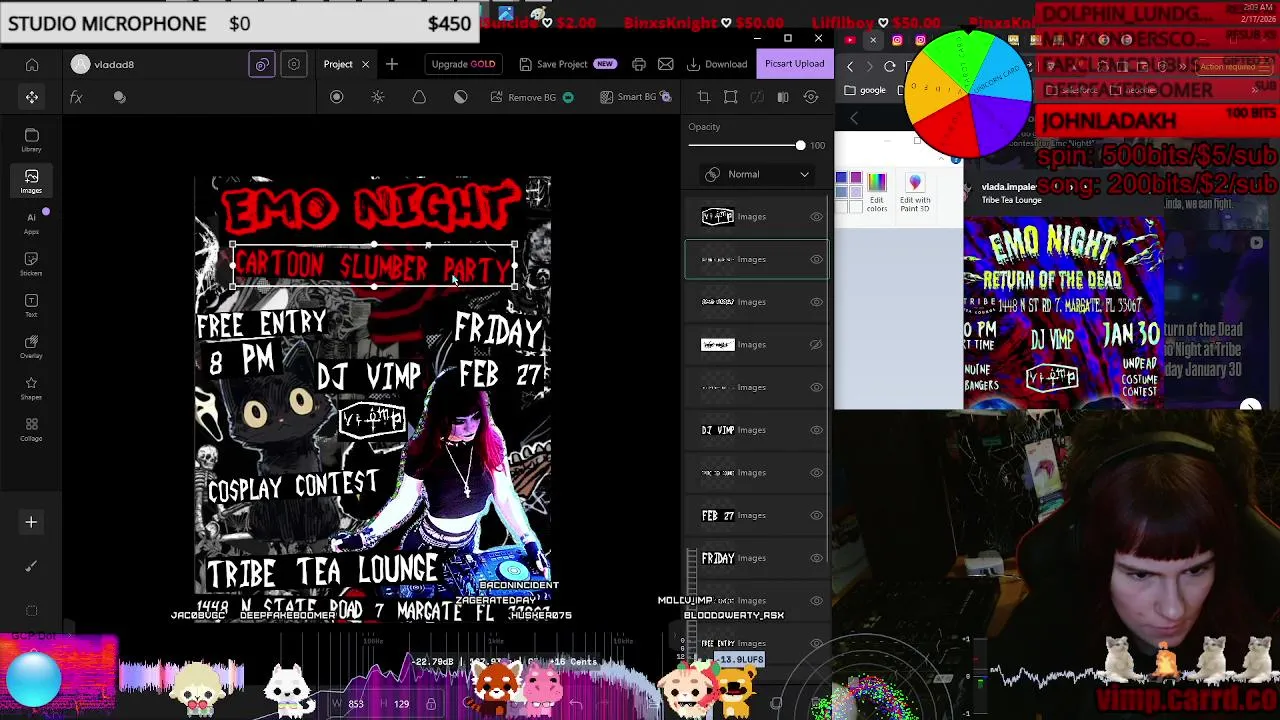Click the Download button
1280x720 pixels.
click(718, 64)
